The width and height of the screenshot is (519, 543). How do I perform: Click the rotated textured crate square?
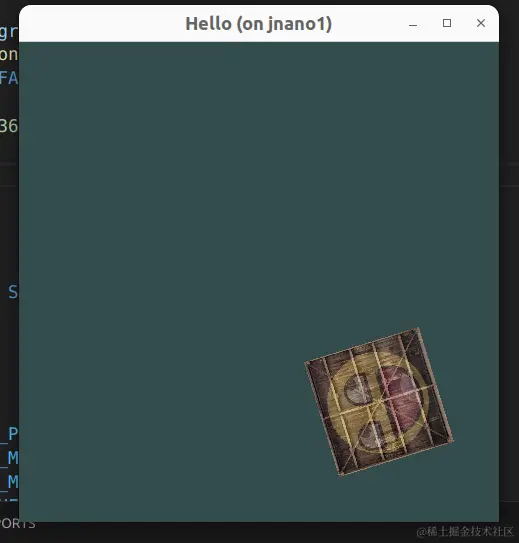[379, 402]
